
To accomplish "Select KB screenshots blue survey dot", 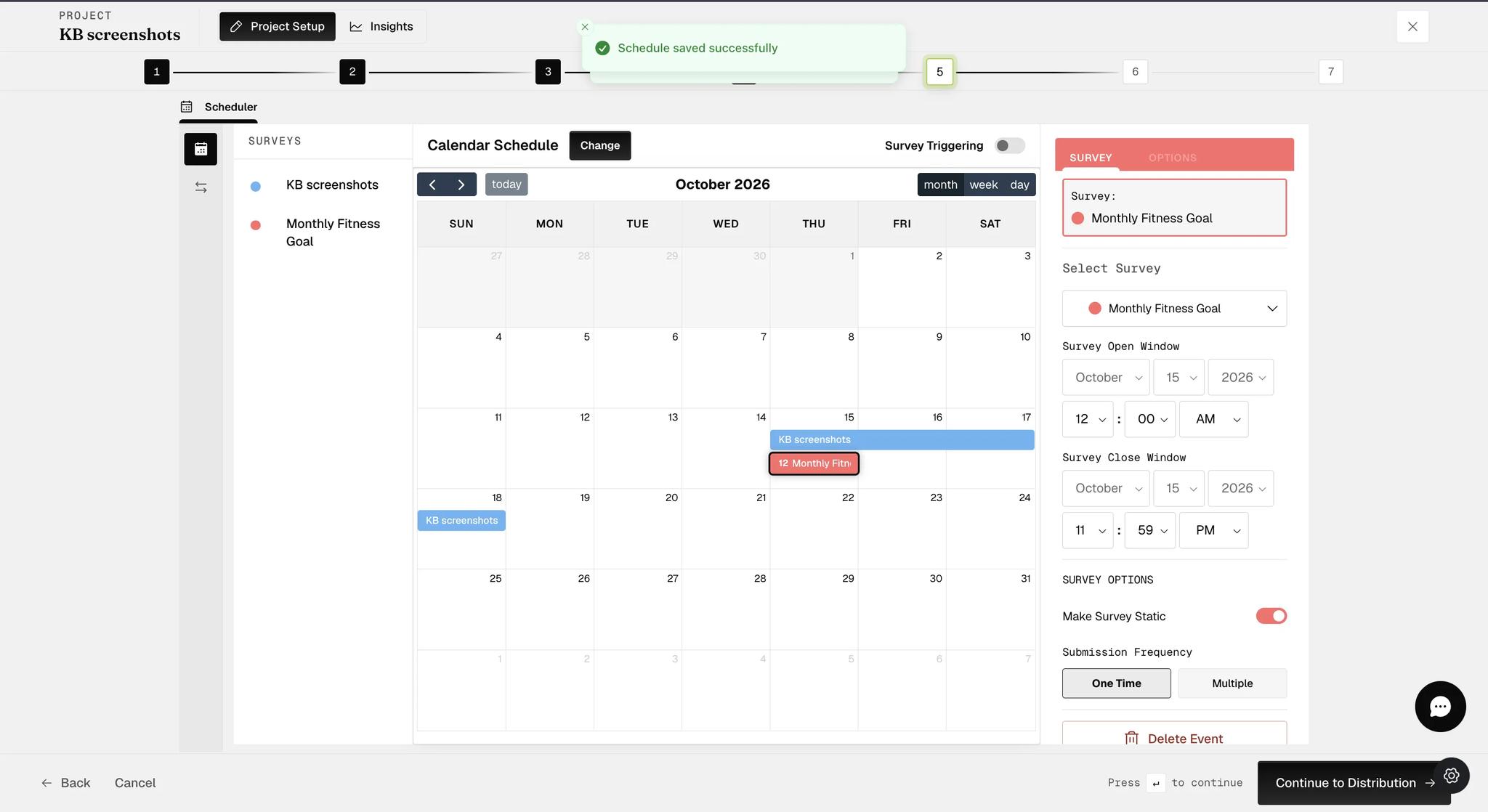I will [255, 186].
